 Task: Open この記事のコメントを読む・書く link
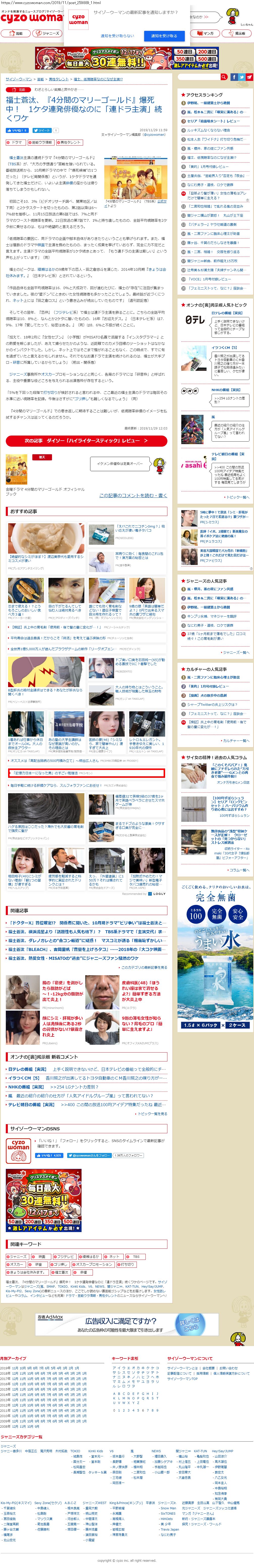[x=133, y=495]
